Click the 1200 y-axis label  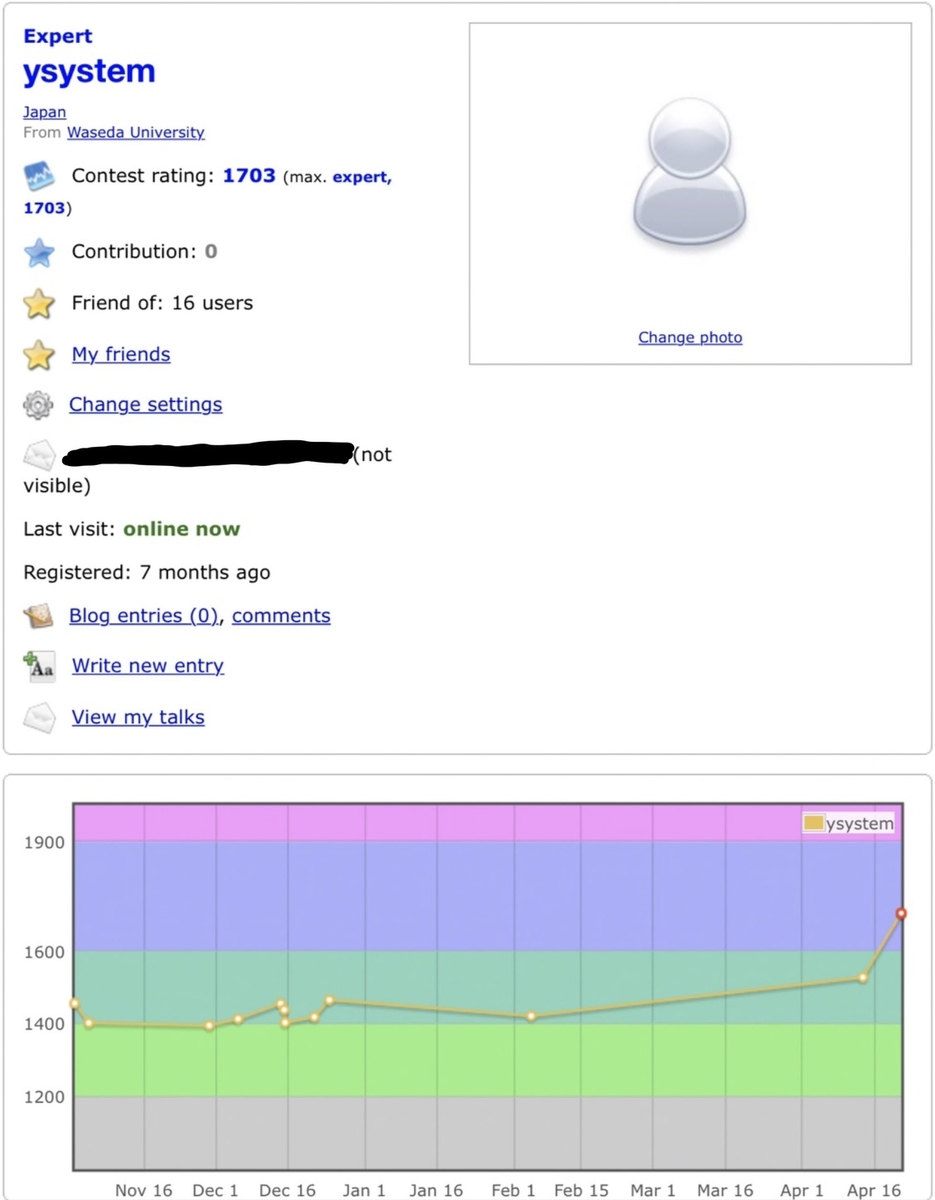(44, 1096)
